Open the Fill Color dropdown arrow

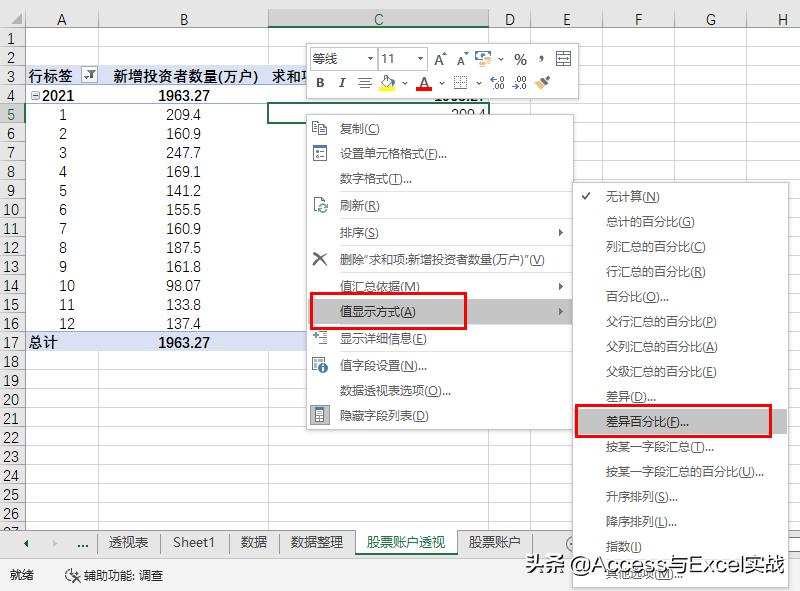click(404, 83)
